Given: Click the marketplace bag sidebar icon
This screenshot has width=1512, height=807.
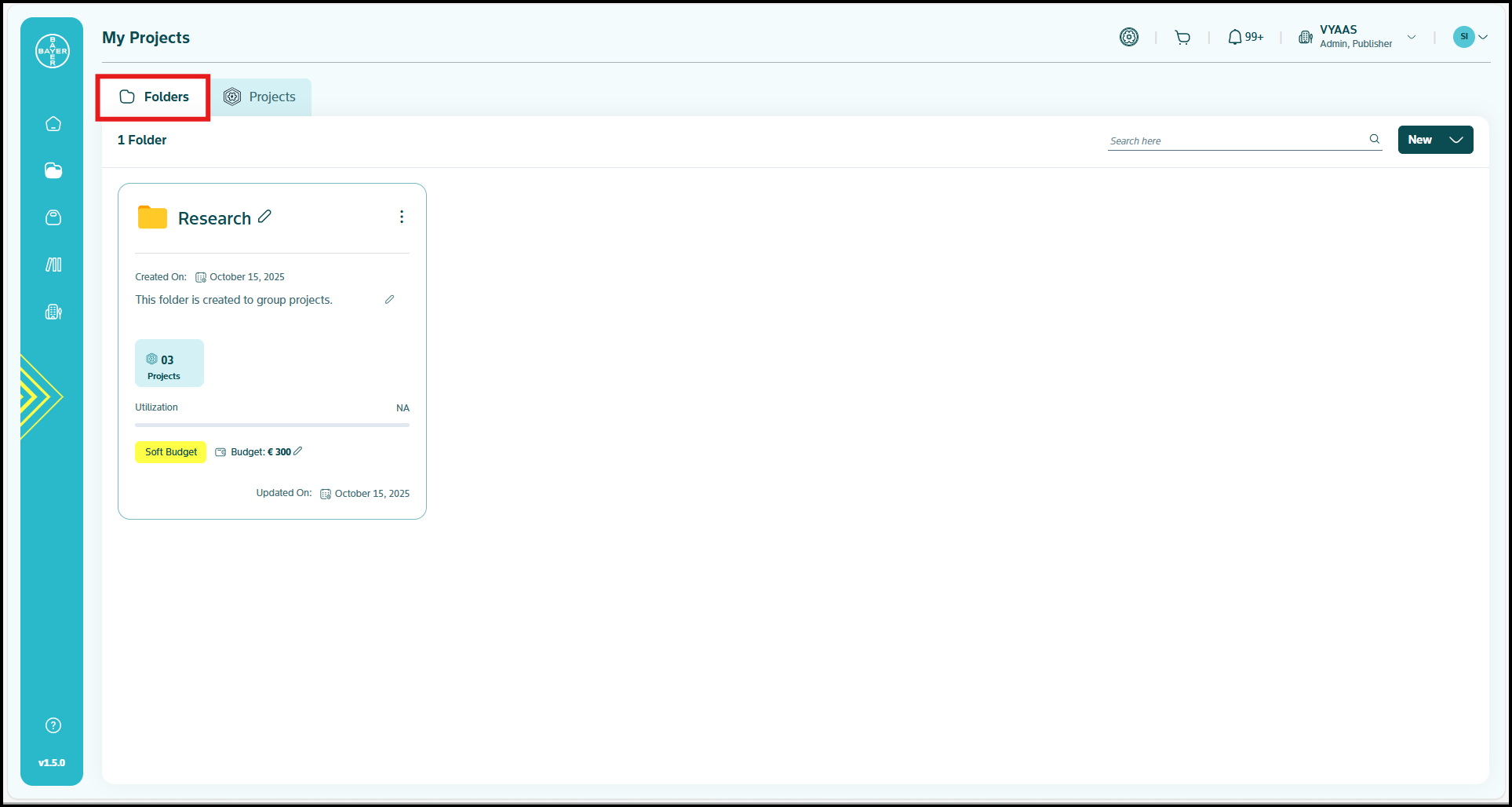Looking at the screenshot, I should [53, 217].
